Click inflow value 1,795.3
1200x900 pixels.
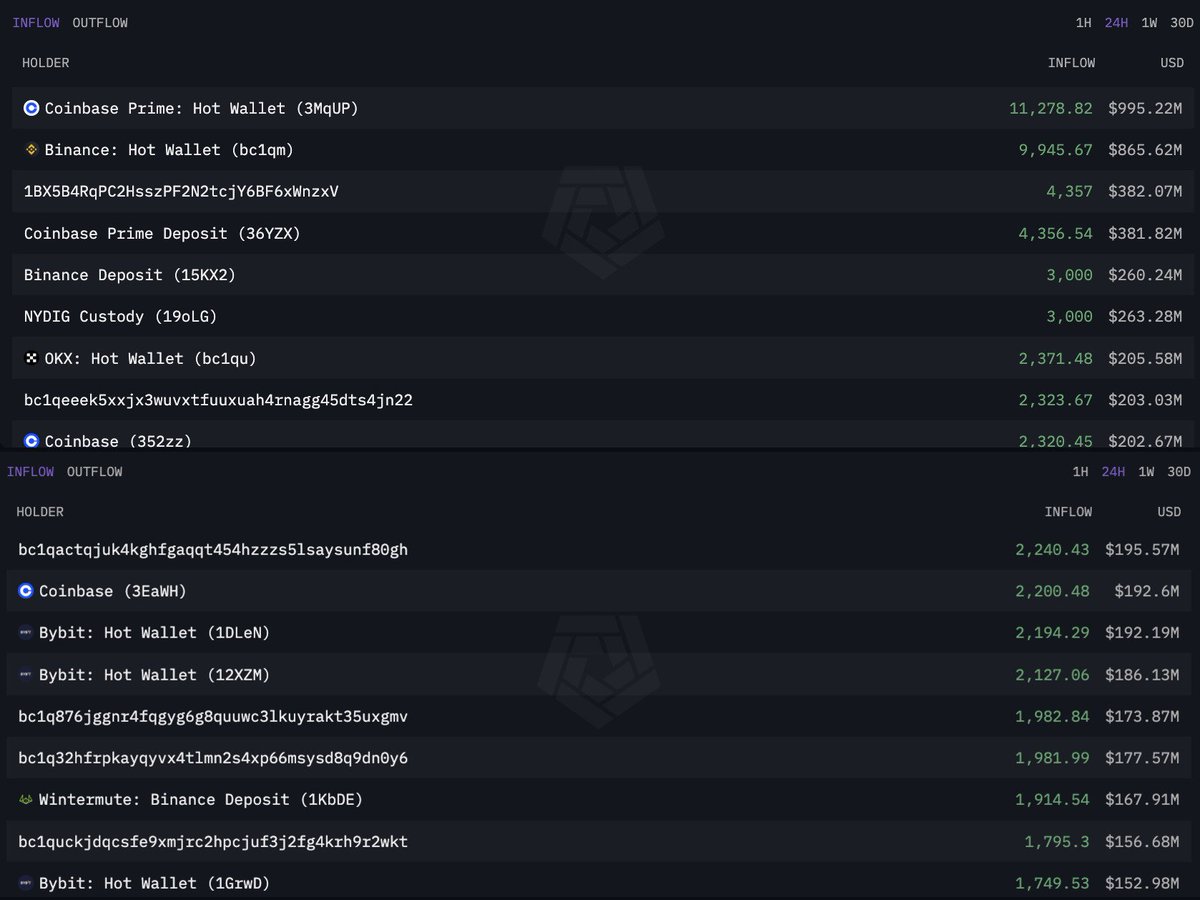coord(1057,842)
